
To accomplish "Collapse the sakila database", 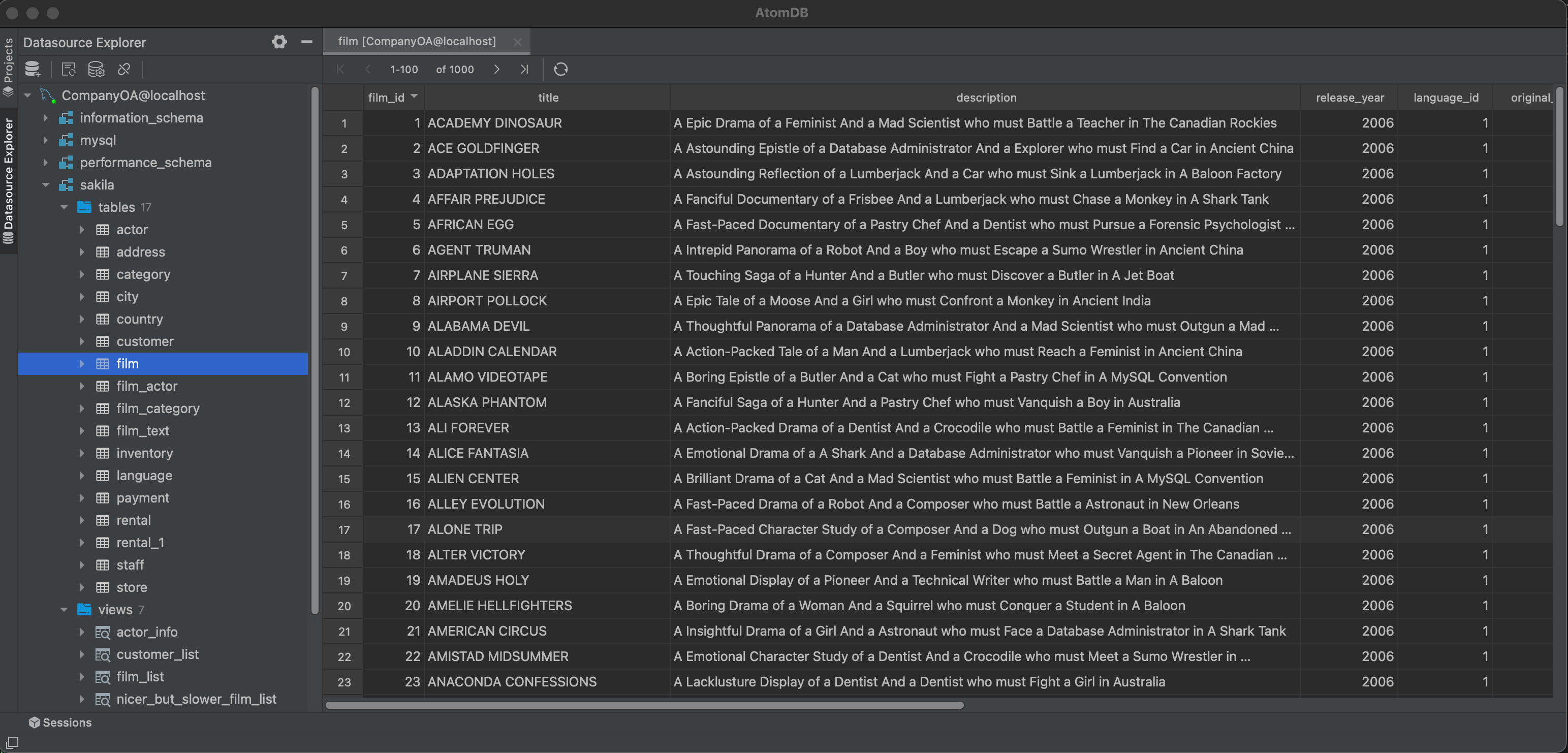I will point(46,185).
